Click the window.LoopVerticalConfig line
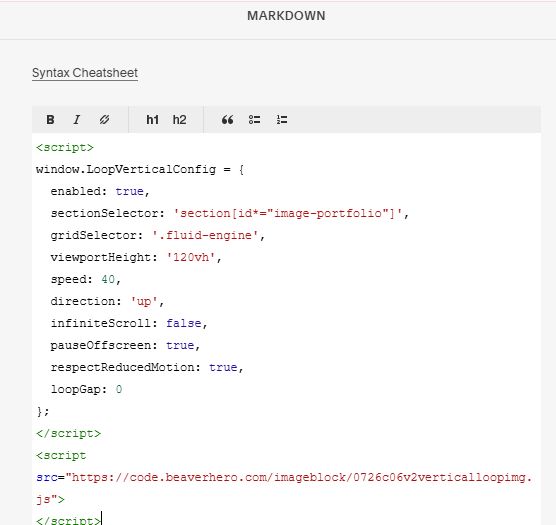556x525 pixels. click(140, 169)
